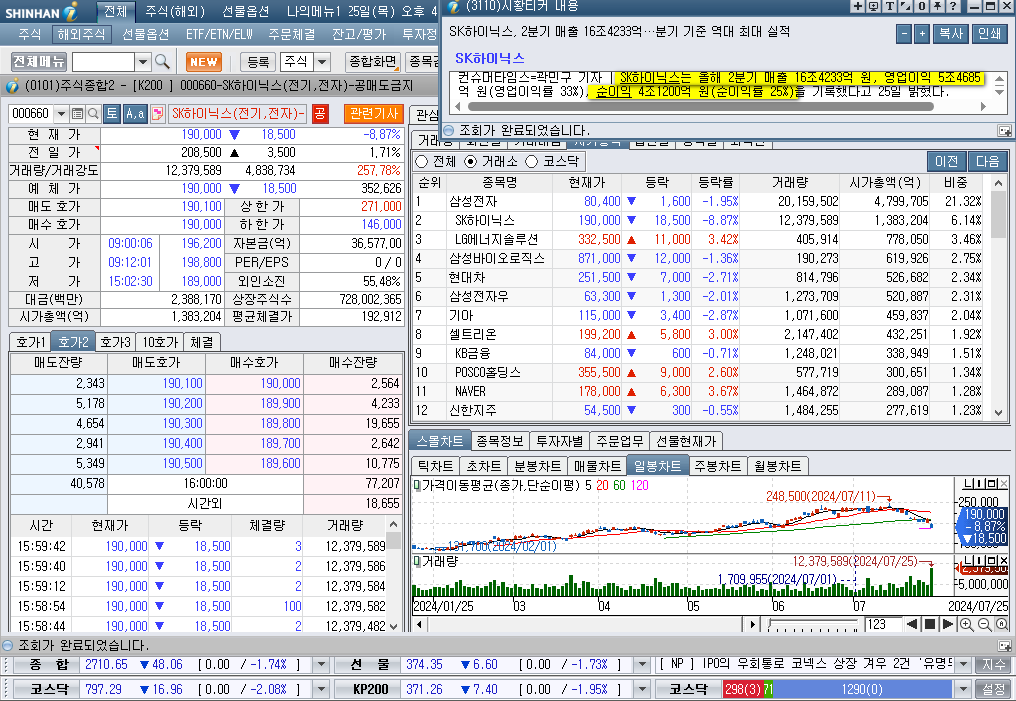The width and height of the screenshot is (1016, 701).
Task: Select the 코스닥 radio button
Action: pos(532,161)
